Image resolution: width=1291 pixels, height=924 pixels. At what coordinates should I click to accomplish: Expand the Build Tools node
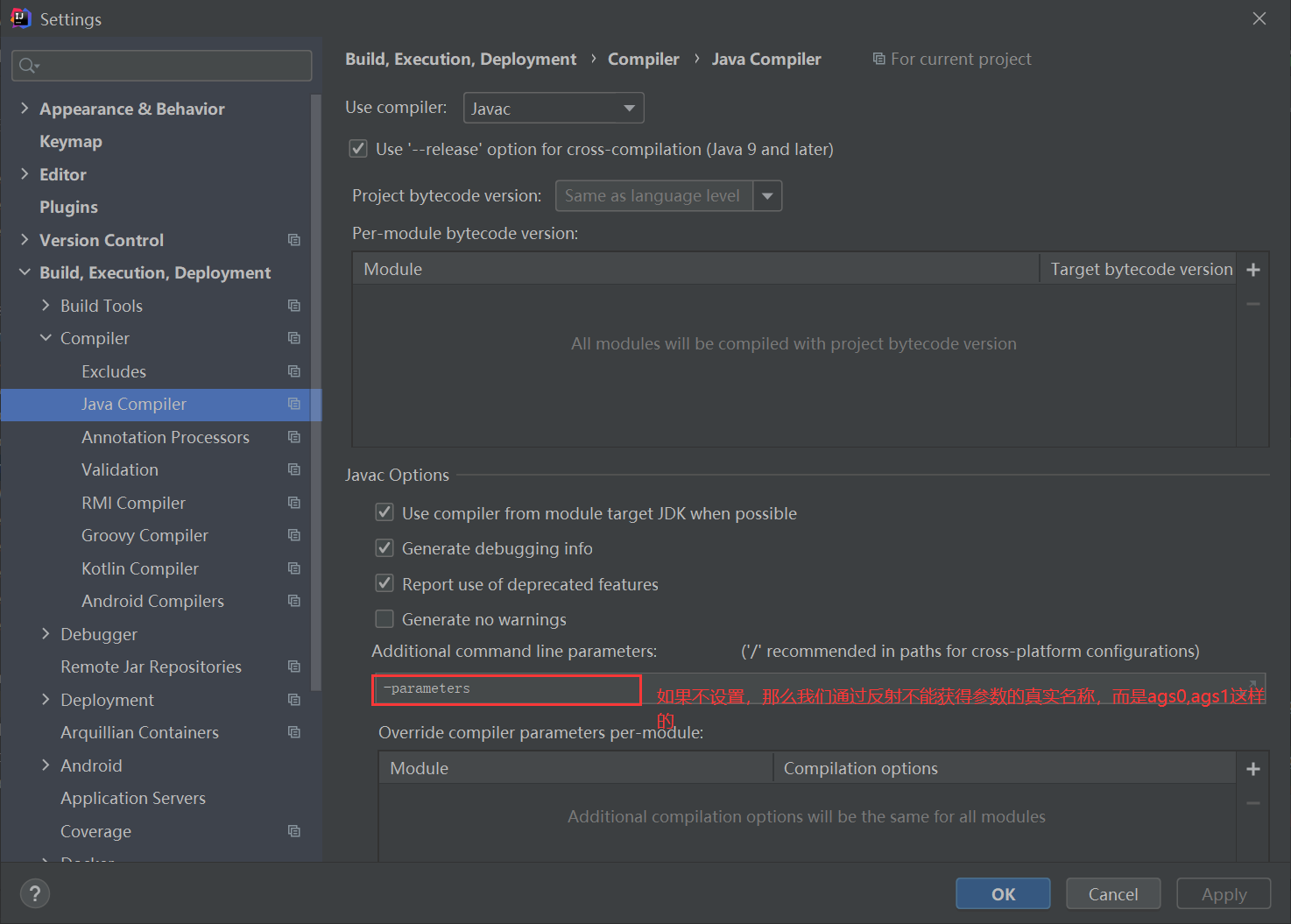click(46, 306)
